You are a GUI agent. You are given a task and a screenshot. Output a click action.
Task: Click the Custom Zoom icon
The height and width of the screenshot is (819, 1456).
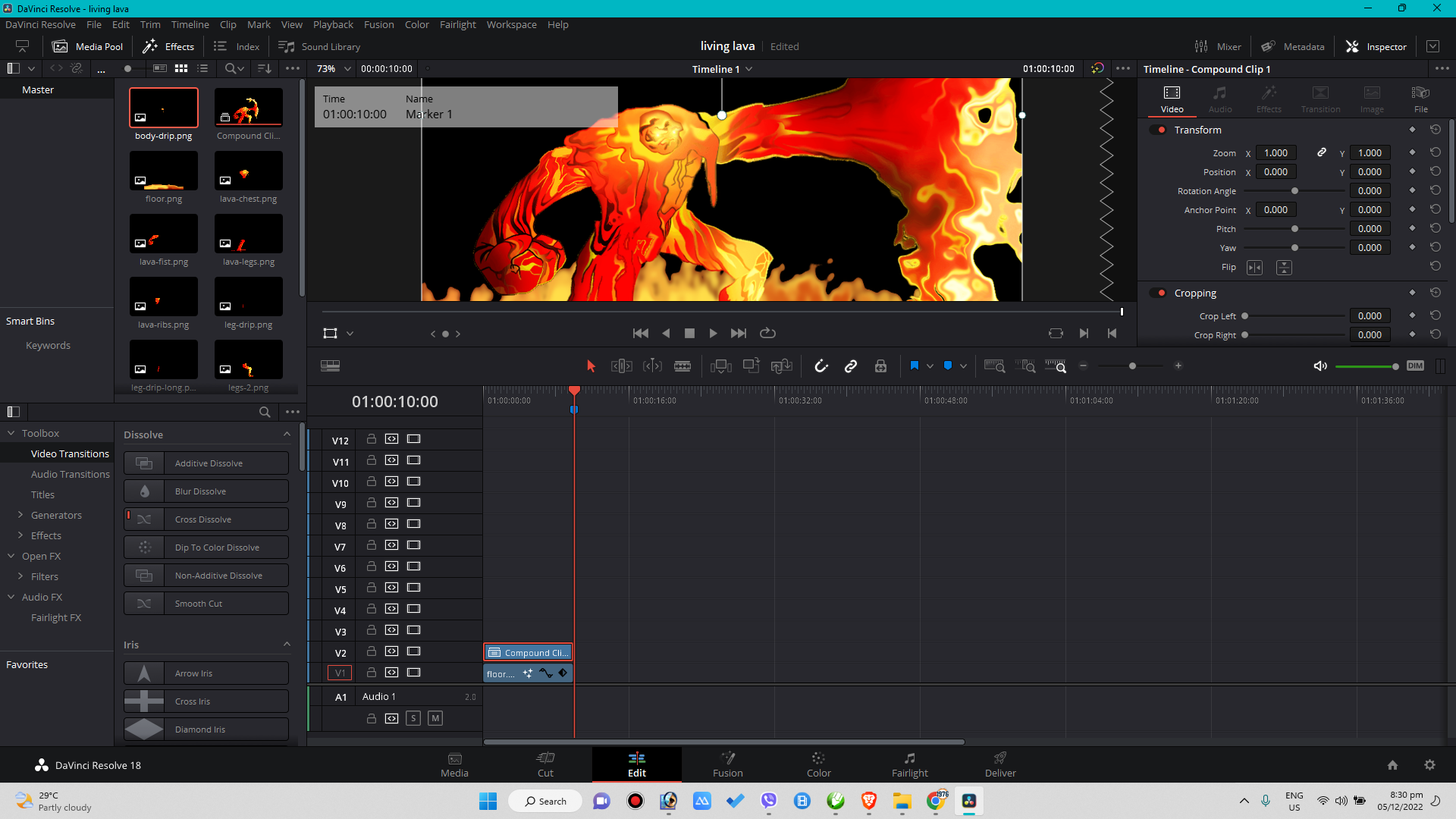[x=1056, y=366]
